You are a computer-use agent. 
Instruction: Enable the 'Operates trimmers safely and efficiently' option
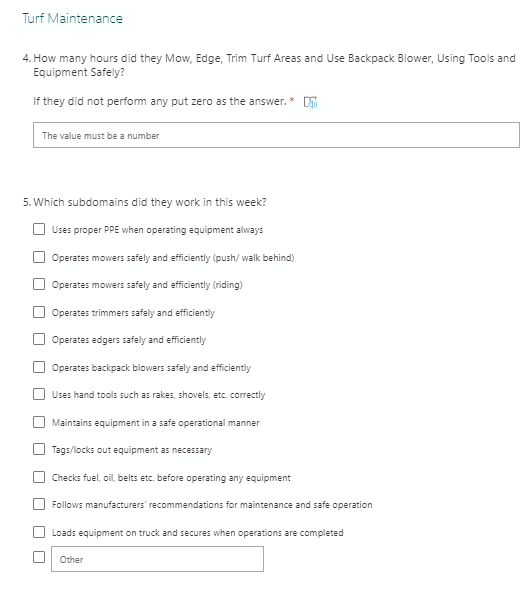[x=39, y=312]
